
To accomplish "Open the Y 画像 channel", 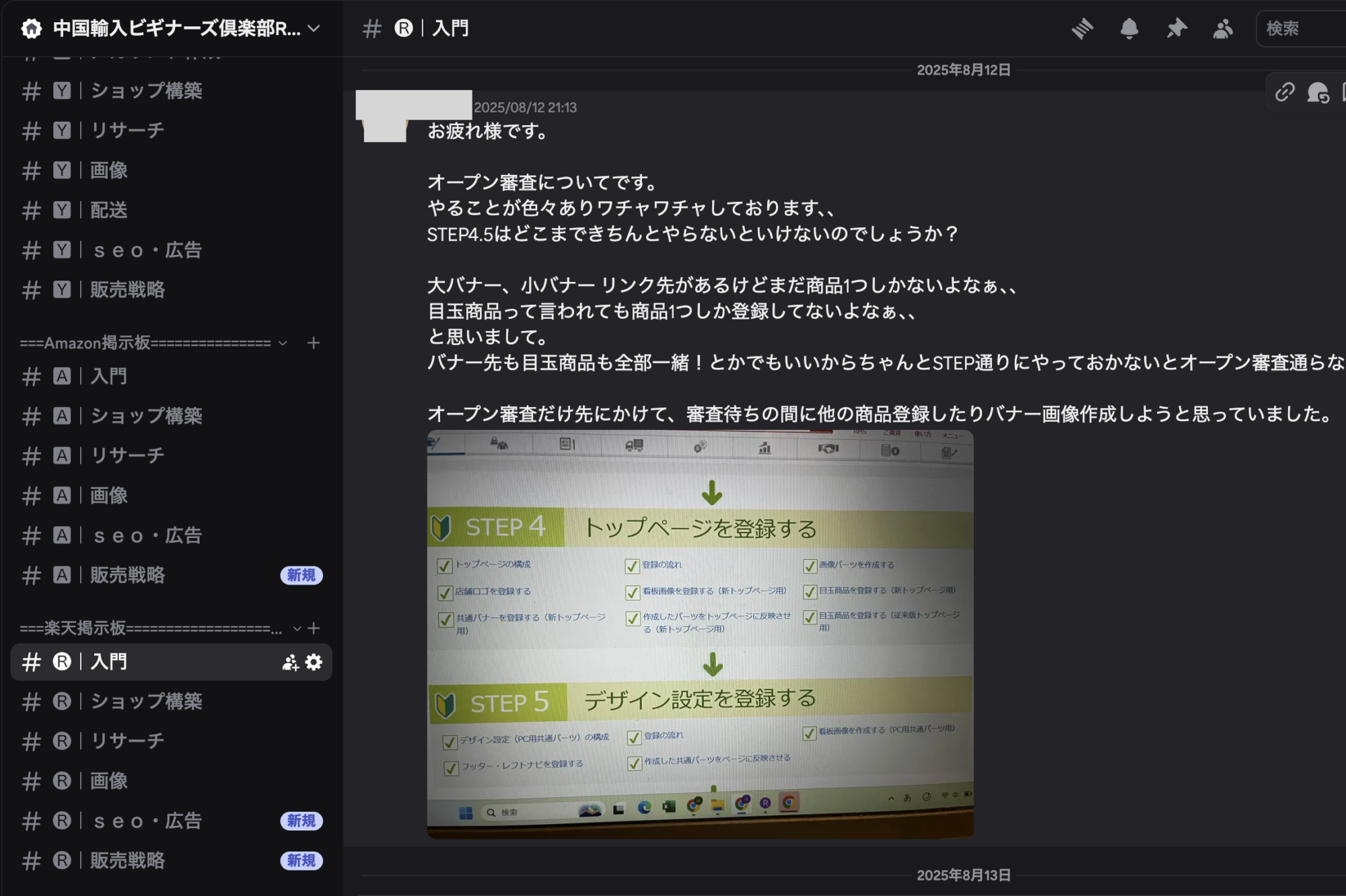I will (171, 171).
